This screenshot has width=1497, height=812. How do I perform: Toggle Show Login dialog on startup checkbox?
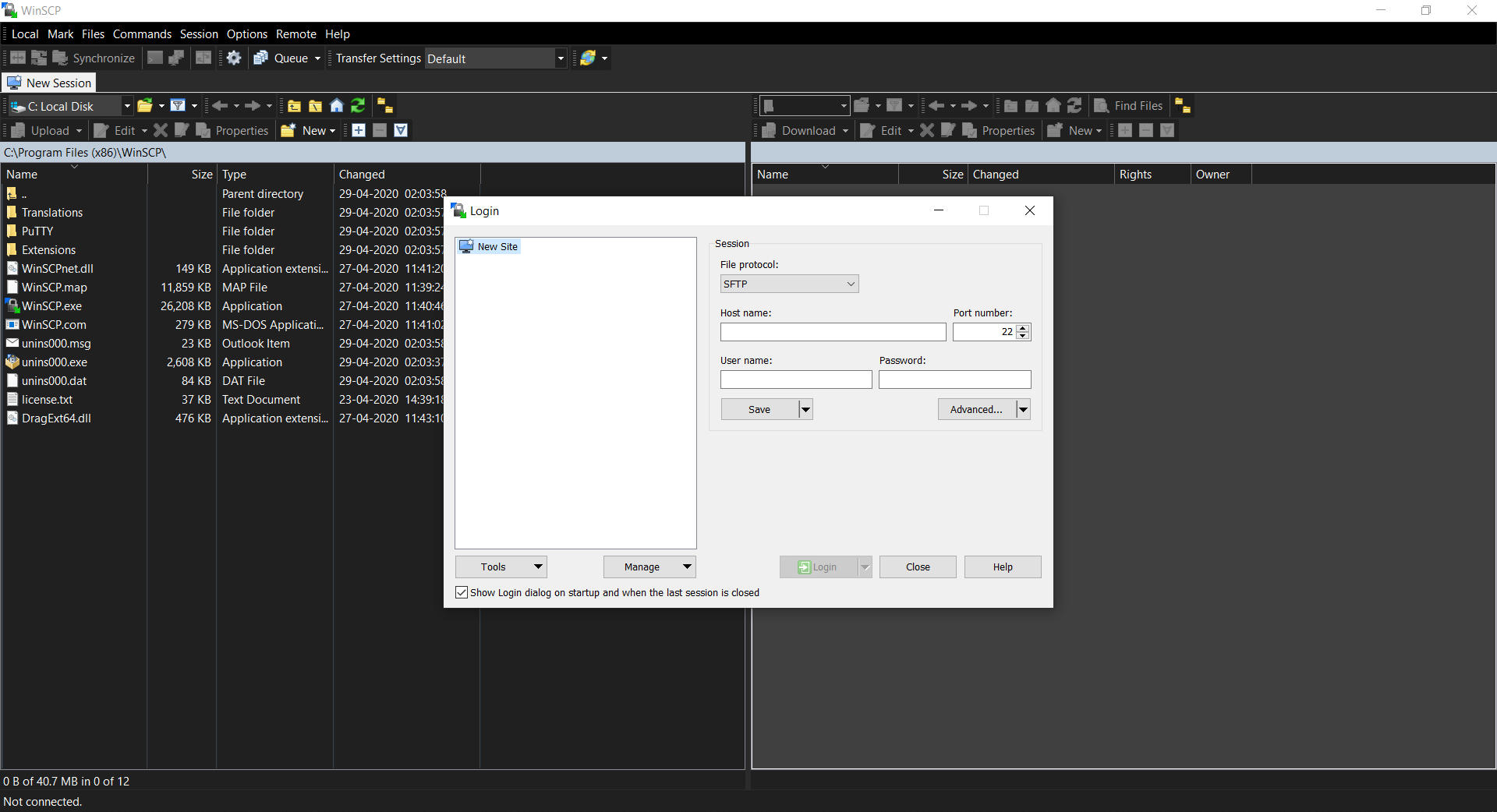click(462, 592)
